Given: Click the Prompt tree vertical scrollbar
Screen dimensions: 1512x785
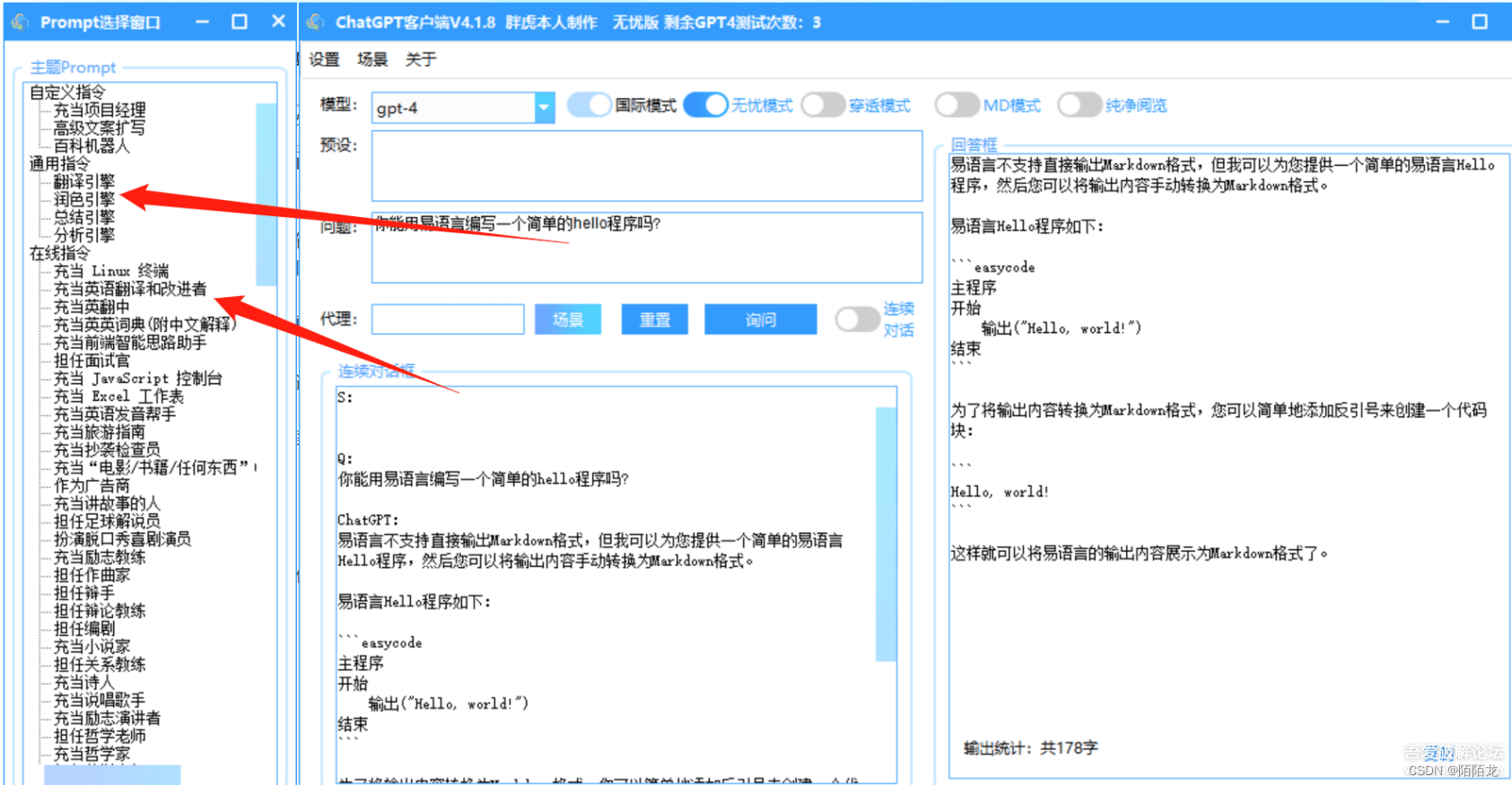Looking at the screenshot, I should pos(267,195).
